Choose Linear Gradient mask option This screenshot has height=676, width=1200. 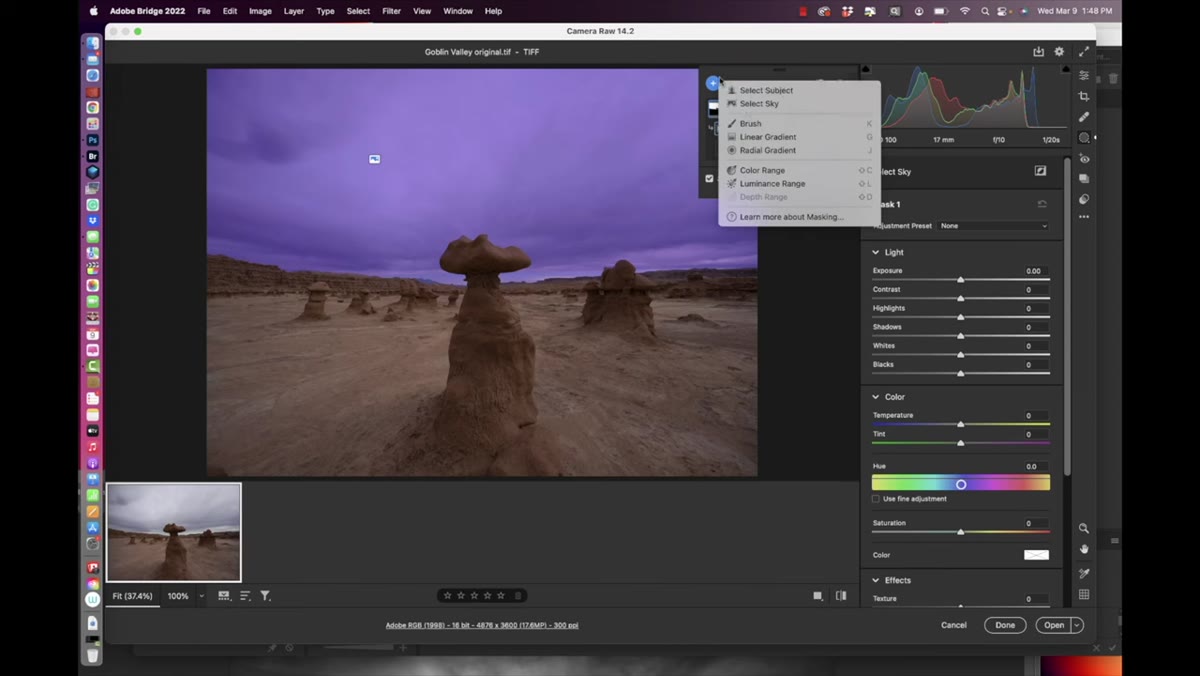pos(768,137)
